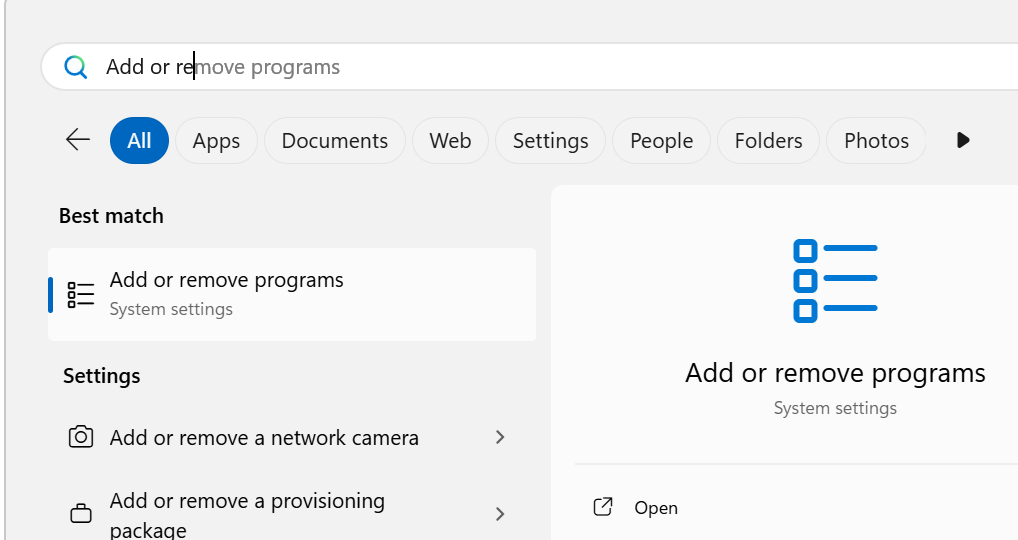Click into the search text box
The image size is (1018, 540).
[500, 67]
